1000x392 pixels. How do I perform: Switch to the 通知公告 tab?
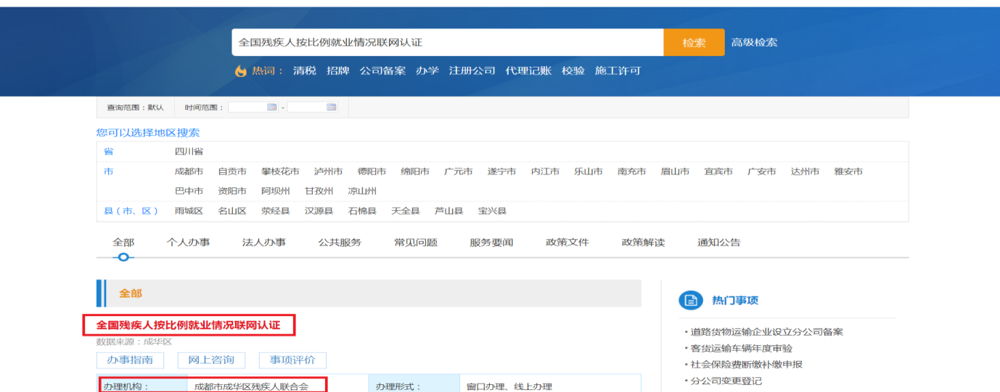point(719,243)
